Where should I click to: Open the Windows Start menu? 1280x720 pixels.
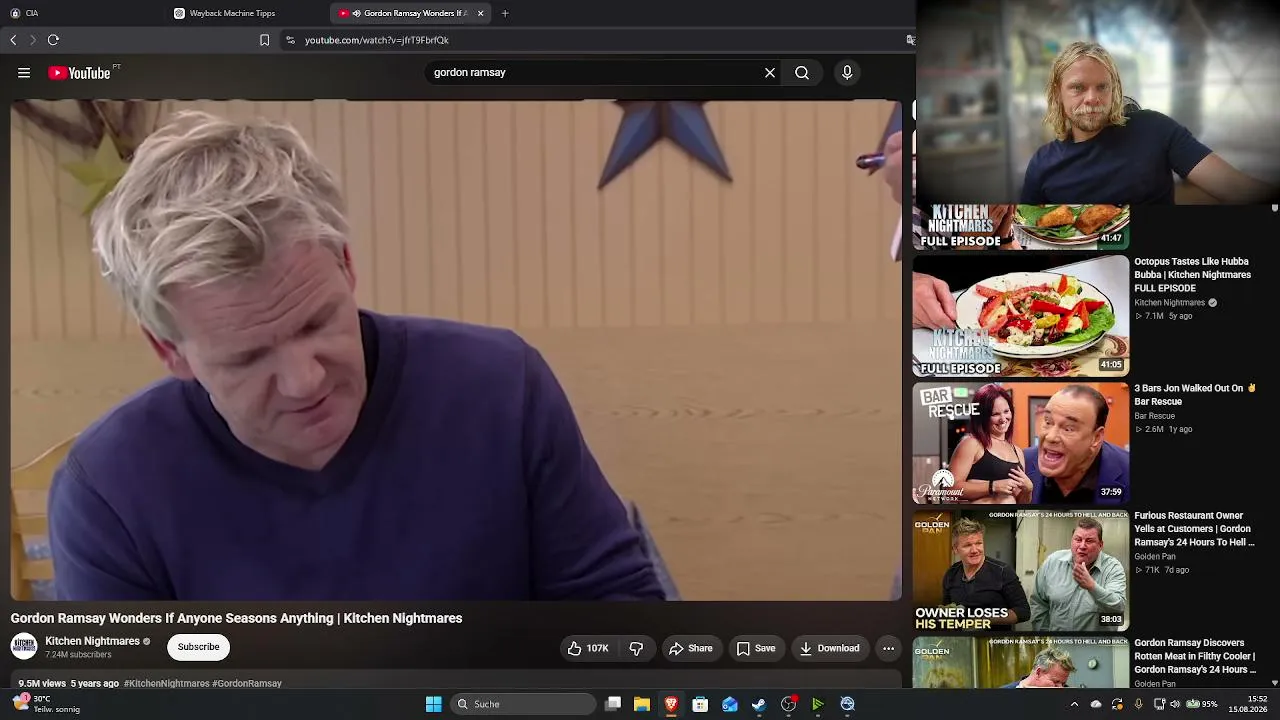[434, 704]
